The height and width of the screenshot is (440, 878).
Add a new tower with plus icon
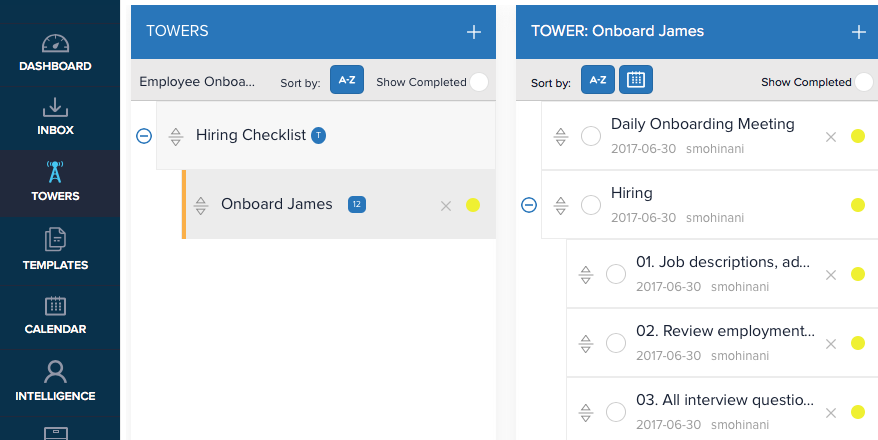(474, 32)
